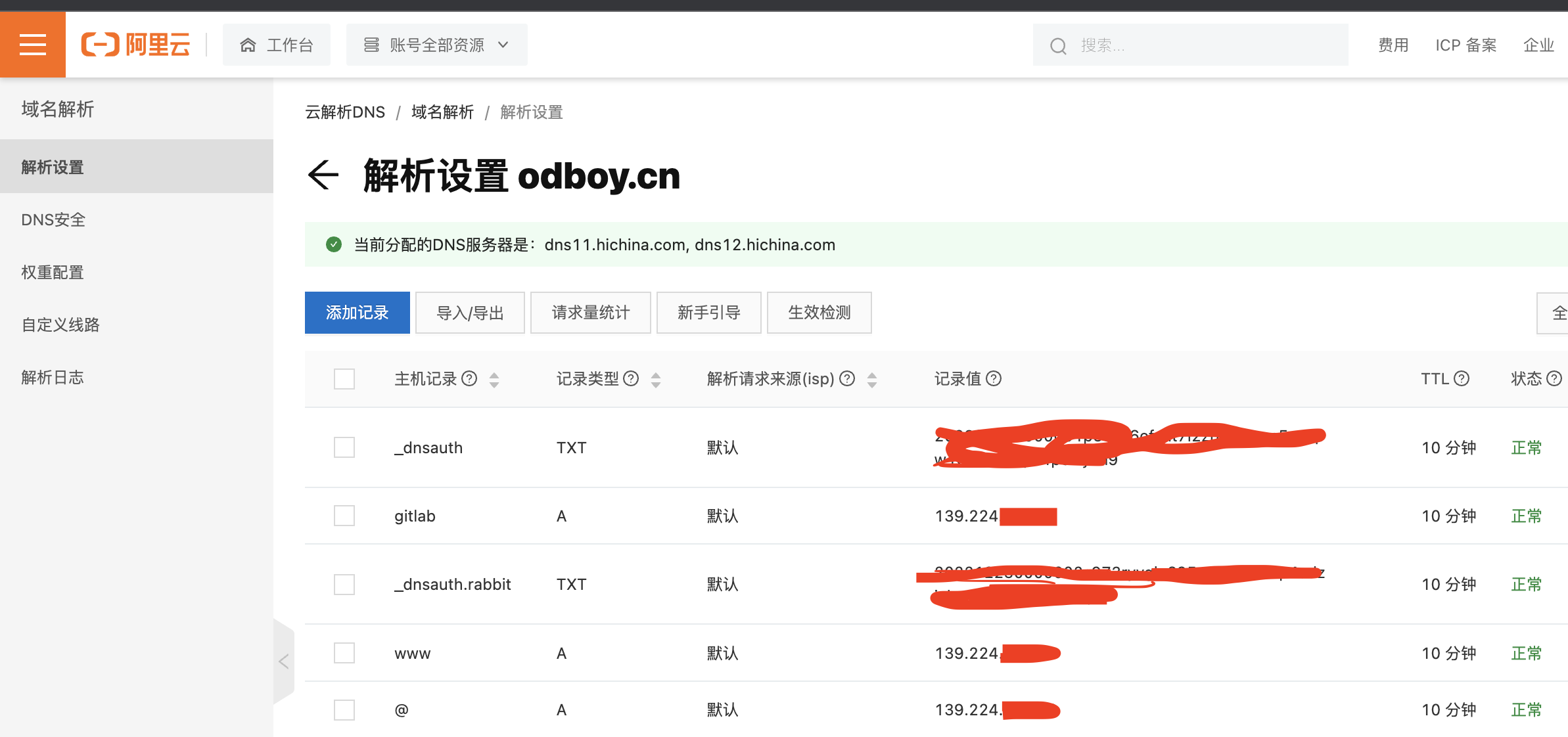Click help icon next to TTL
This screenshot has width=1568, height=737.
[1462, 378]
